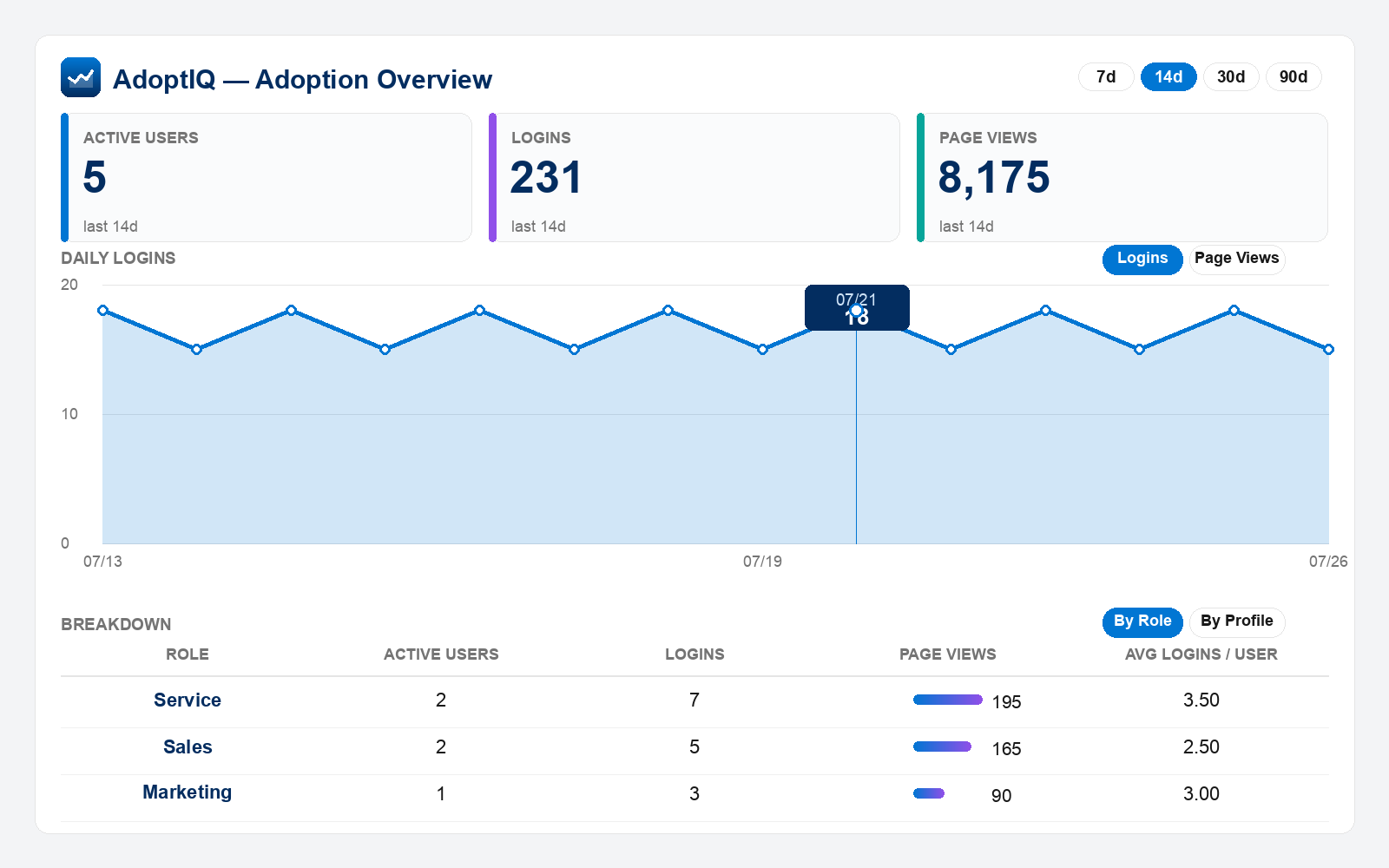
Task: Click the 07/21 tooltip showing 18
Action: (x=857, y=308)
